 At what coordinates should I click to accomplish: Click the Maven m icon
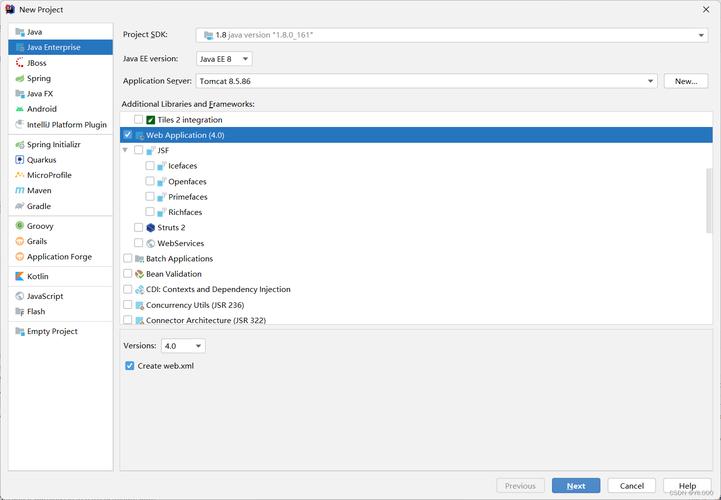20,190
